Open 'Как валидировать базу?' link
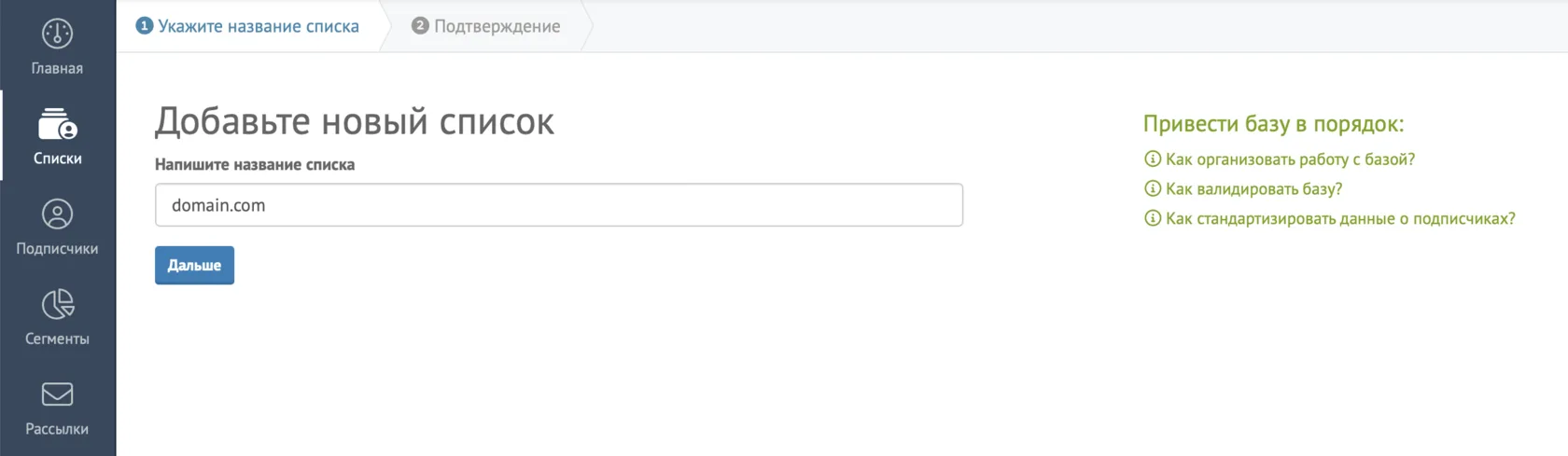Image resolution: width=1568 pixels, height=456 pixels. click(x=1253, y=189)
